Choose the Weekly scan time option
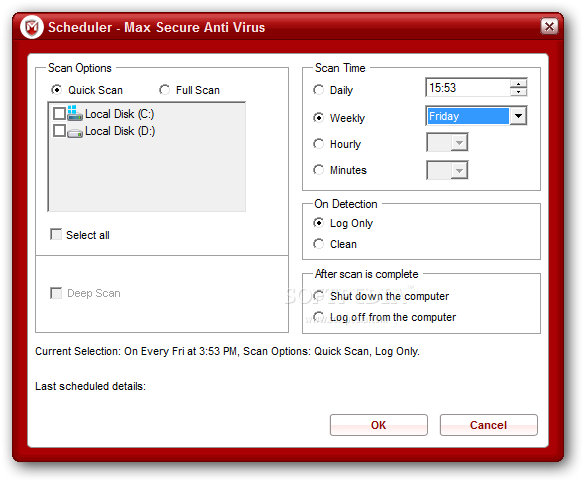The height and width of the screenshot is (482, 584). [x=318, y=118]
